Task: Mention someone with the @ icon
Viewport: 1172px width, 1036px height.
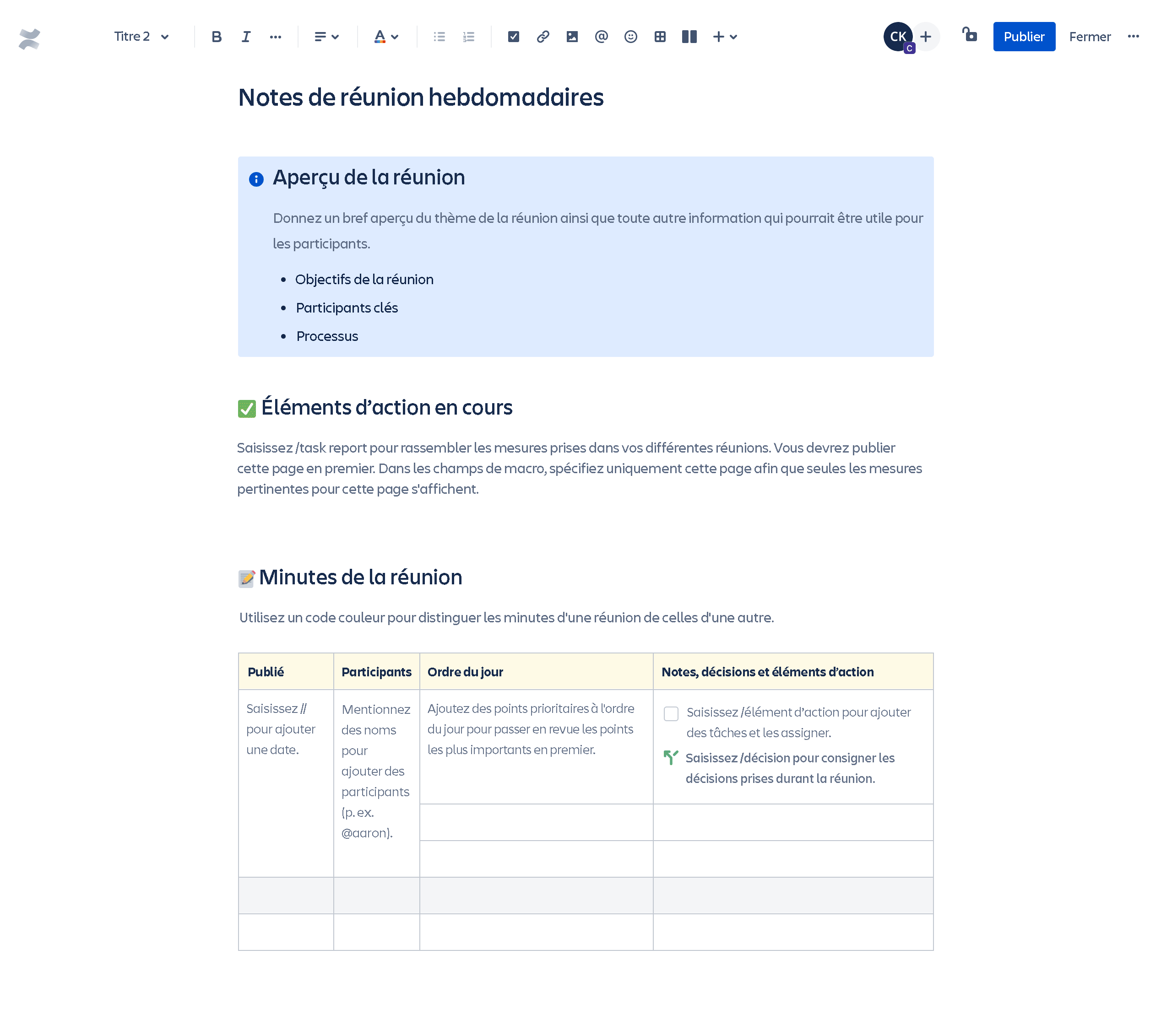Action: pyautogui.click(x=601, y=36)
